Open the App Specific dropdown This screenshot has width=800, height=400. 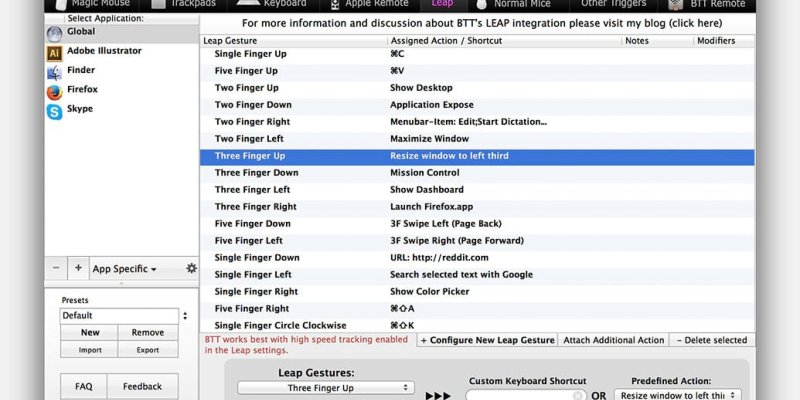[124, 269]
